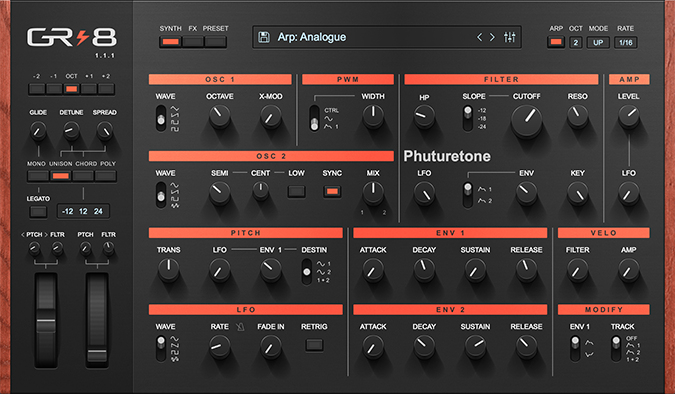Click the DETUNE knob

71,130
